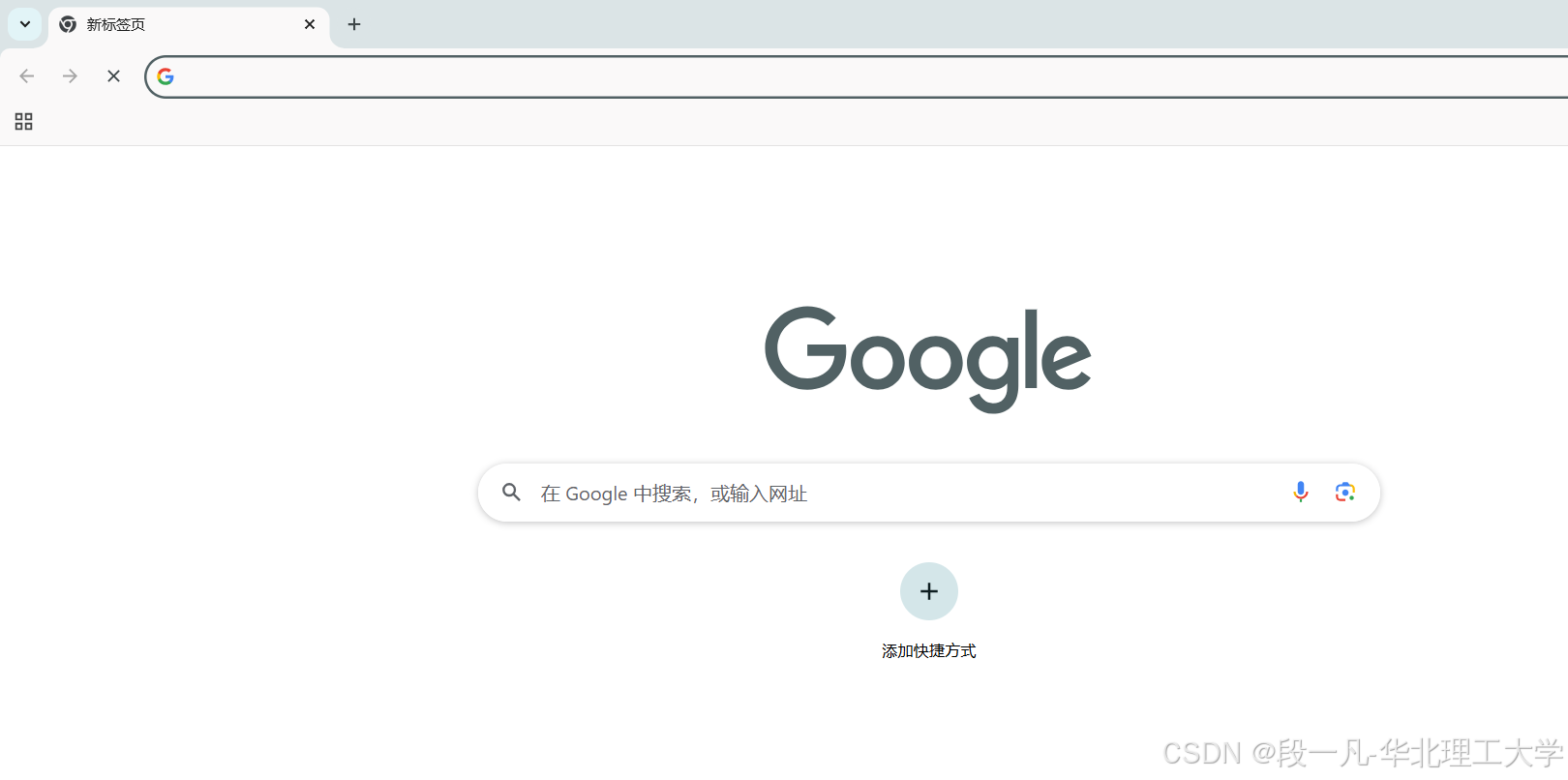Screen dimensions: 1568x780
Task: Focus the 在 Google 中搜索 search box
Action: pyautogui.click(x=929, y=493)
